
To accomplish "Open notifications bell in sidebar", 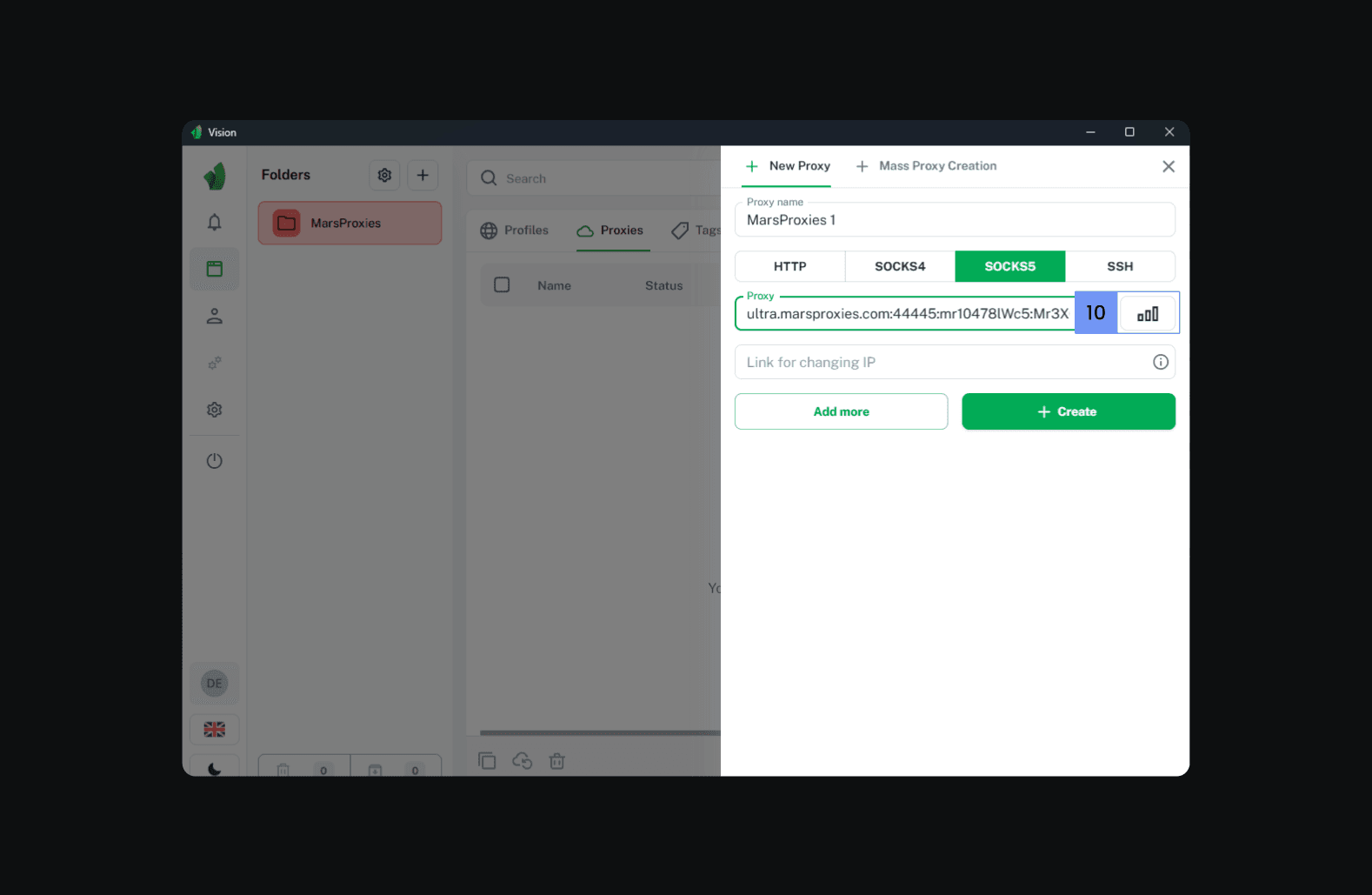I will pos(215,223).
